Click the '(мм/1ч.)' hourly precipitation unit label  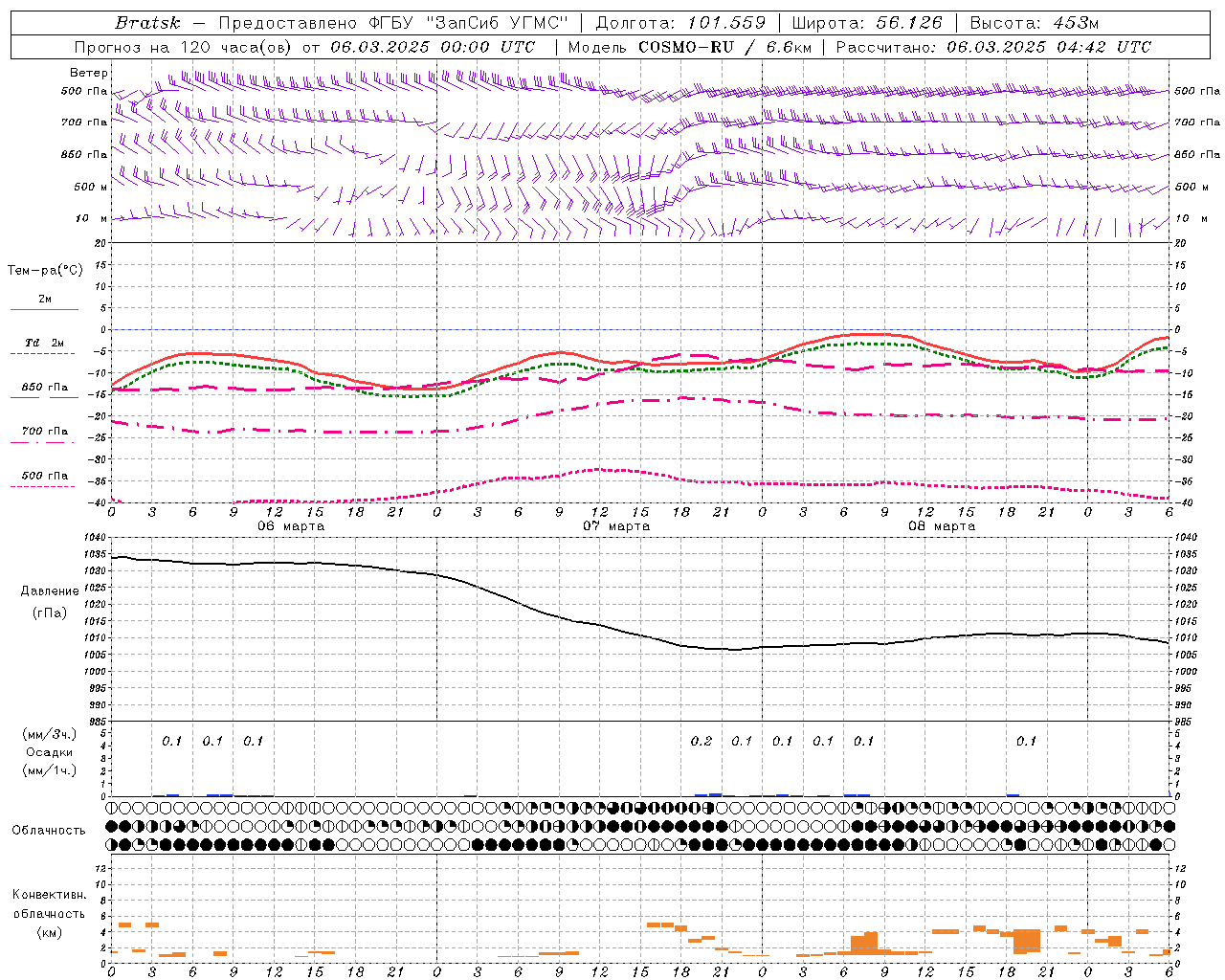pyautogui.click(x=50, y=770)
